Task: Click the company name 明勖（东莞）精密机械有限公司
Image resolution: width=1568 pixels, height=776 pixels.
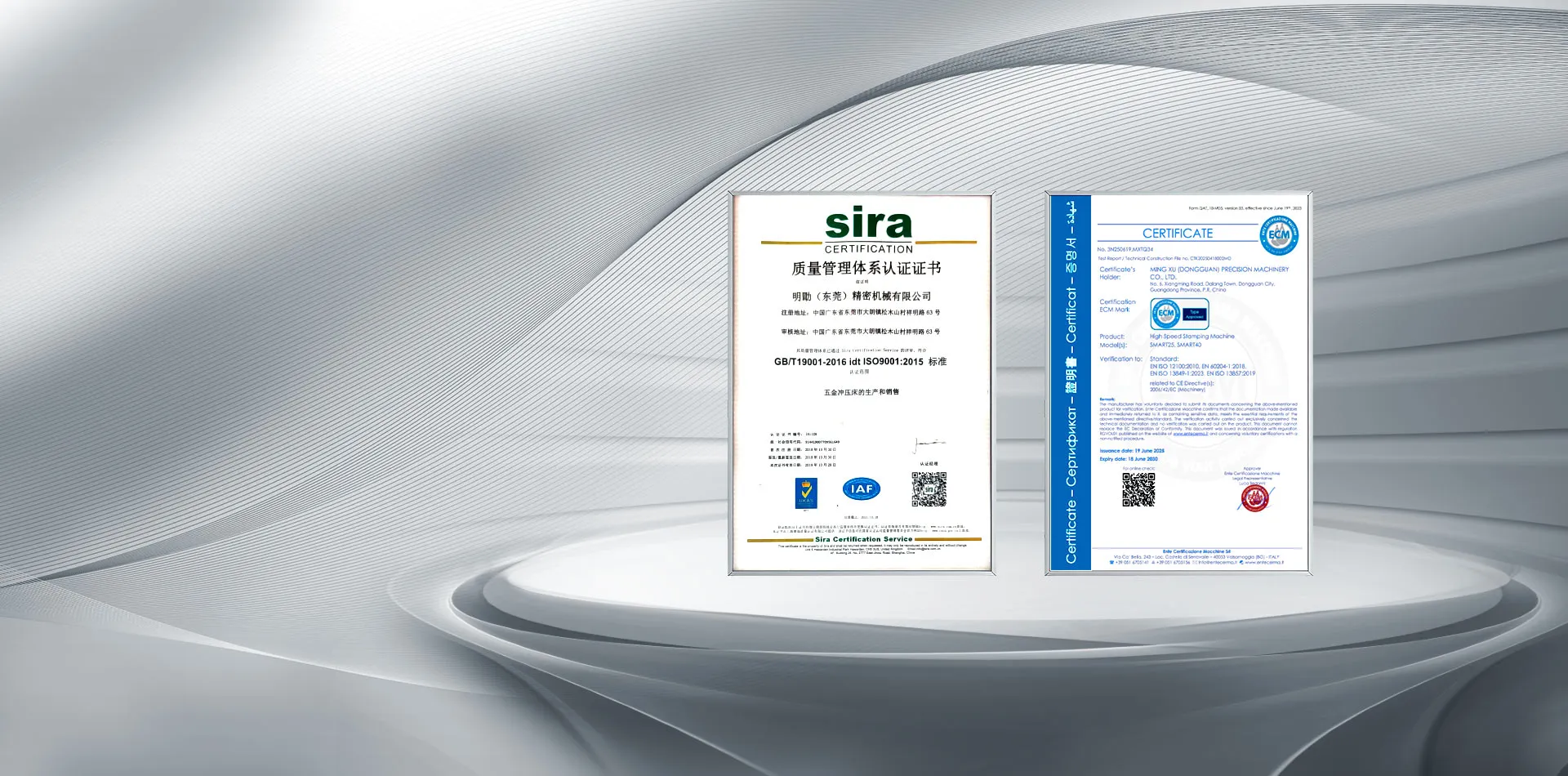Action: click(861, 297)
